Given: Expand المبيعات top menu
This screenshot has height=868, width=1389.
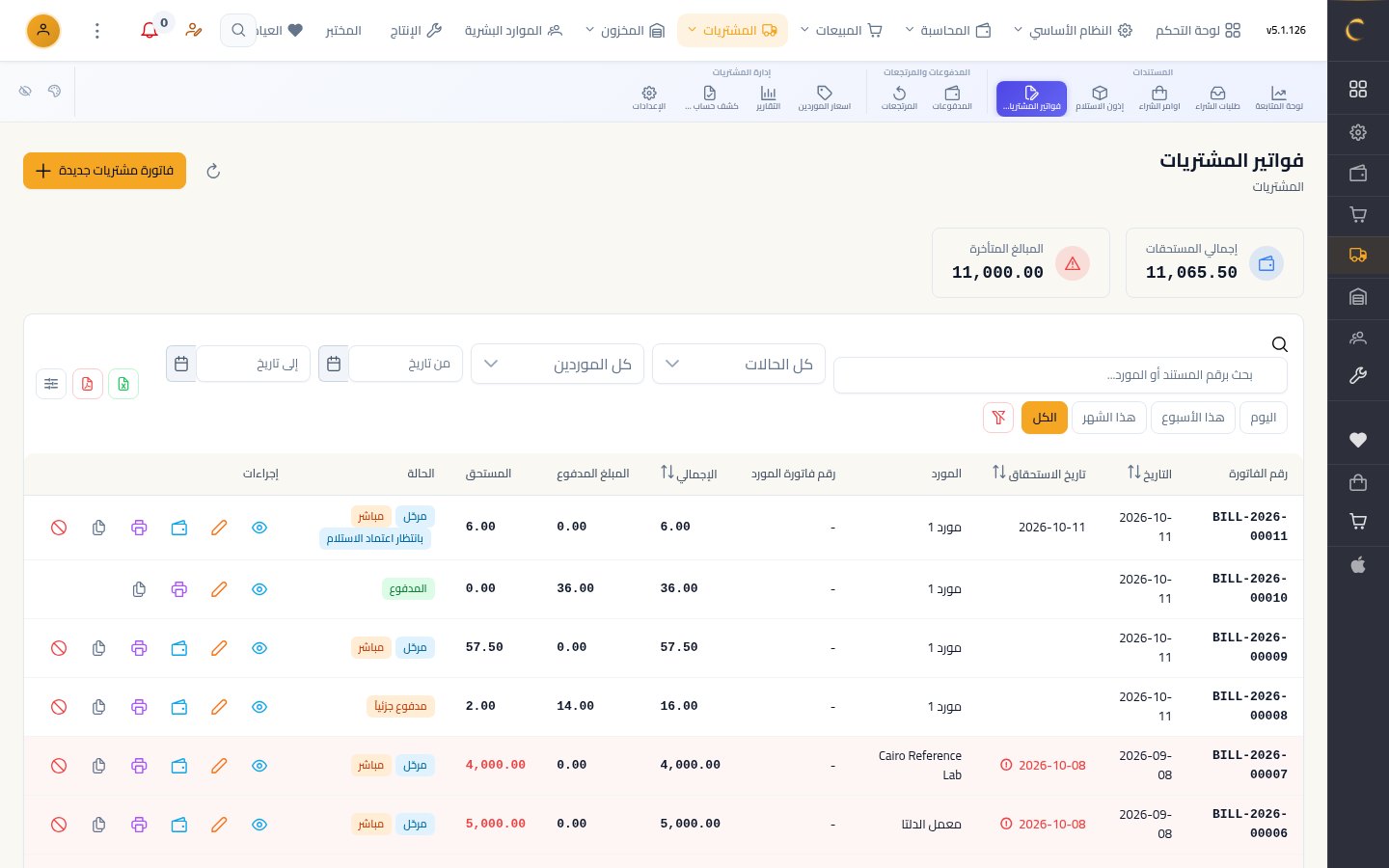Looking at the screenshot, I should click(842, 31).
